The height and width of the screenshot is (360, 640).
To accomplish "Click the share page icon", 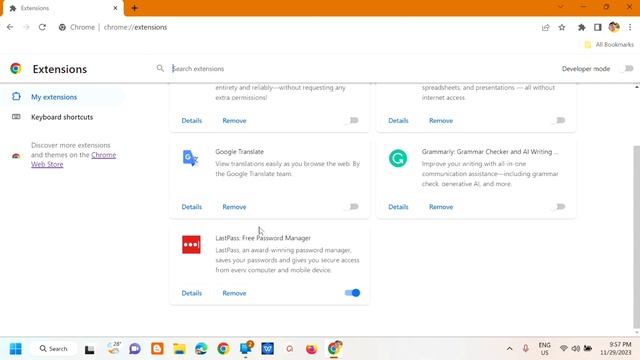I will click(545, 27).
